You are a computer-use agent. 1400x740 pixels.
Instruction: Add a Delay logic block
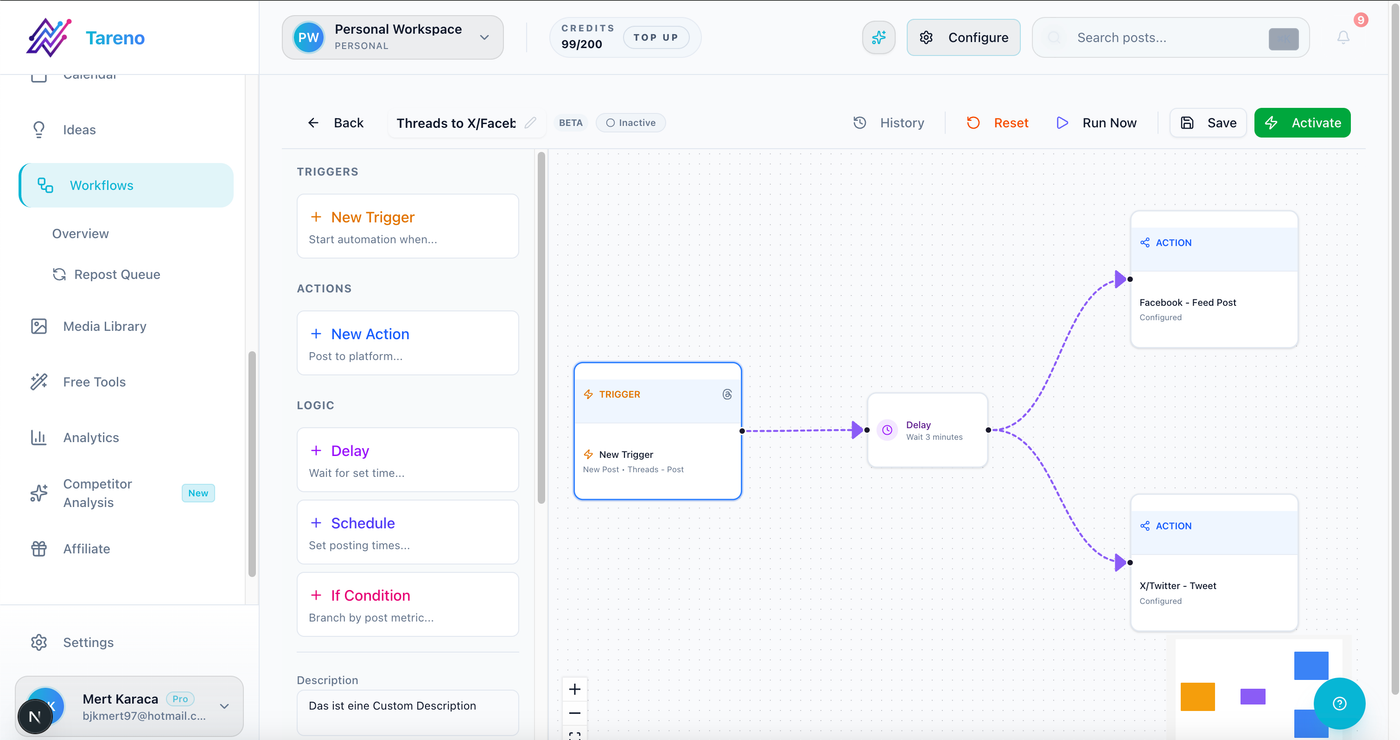coord(408,460)
